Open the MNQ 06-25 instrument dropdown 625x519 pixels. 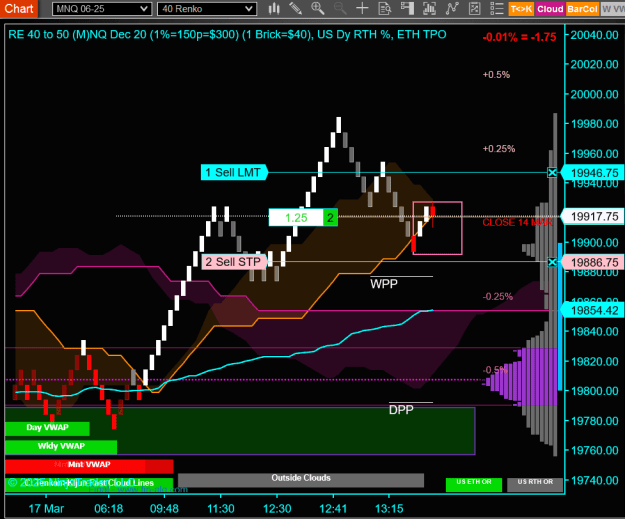tap(102, 9)
